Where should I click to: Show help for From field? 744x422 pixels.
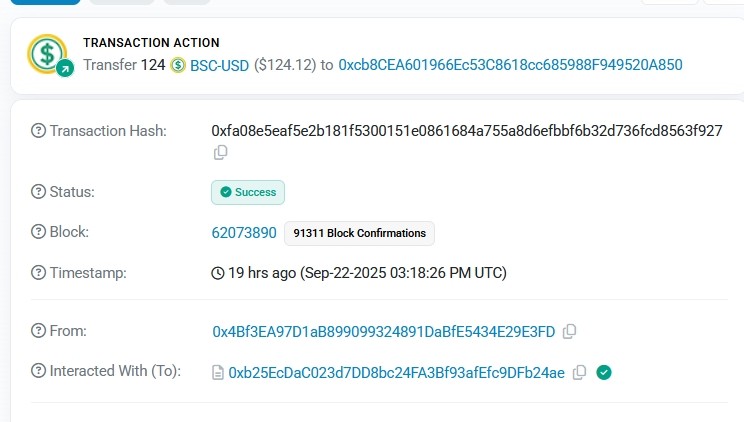(x=39, y=331)
